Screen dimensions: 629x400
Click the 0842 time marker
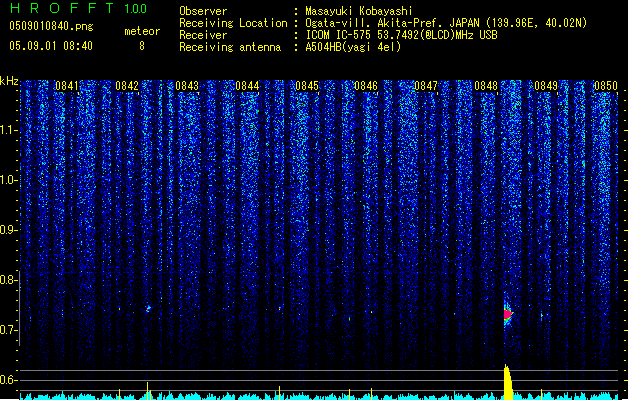127,86
